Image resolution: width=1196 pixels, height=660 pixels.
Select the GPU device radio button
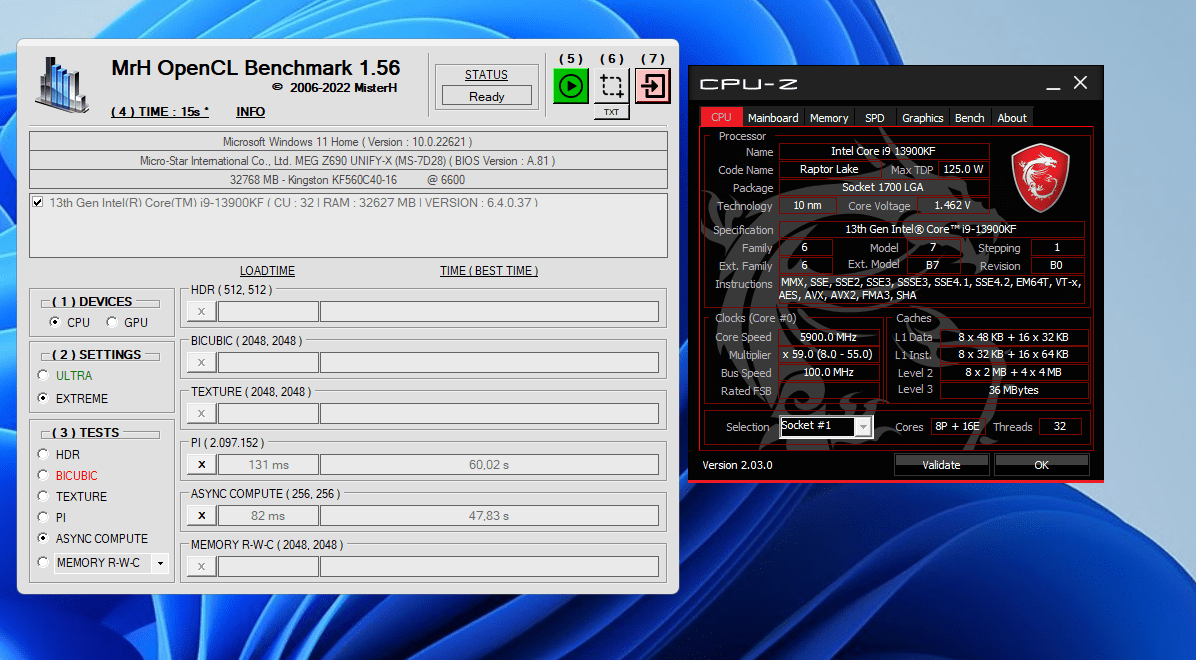[112, 322]
